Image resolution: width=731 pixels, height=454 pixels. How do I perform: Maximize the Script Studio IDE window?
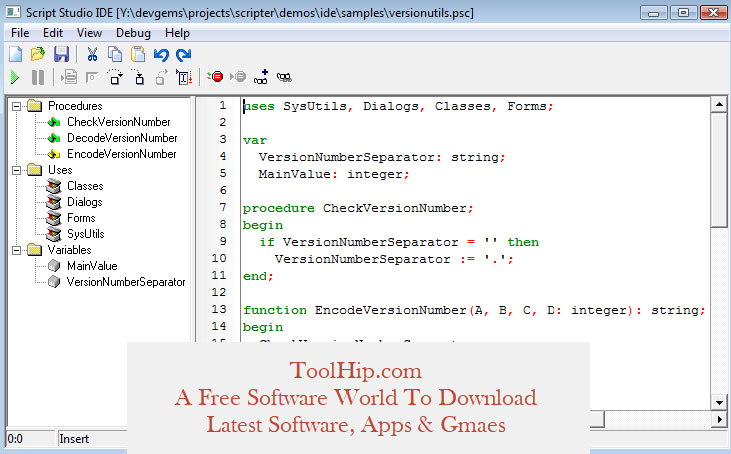[683, 13]
